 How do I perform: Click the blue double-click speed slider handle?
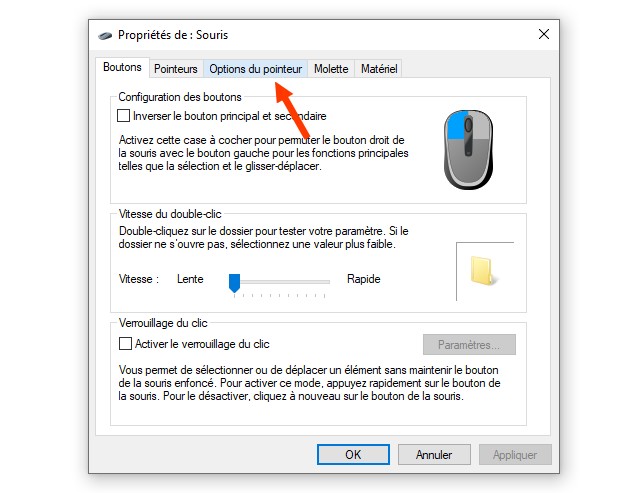(234, 283)
